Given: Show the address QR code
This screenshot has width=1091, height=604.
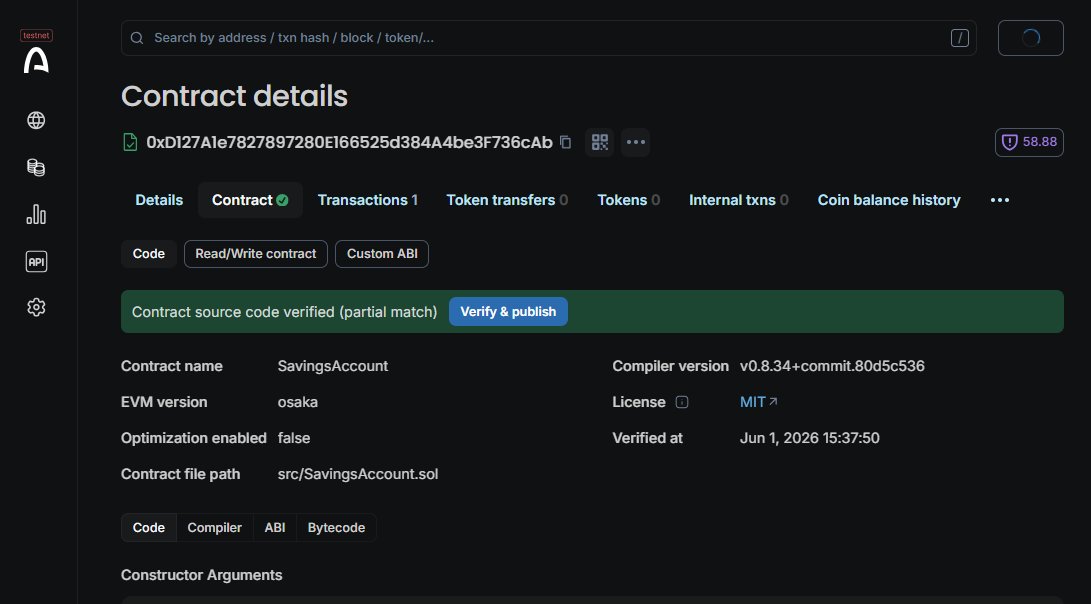Looking at the screenshot, I should (600, 142).
